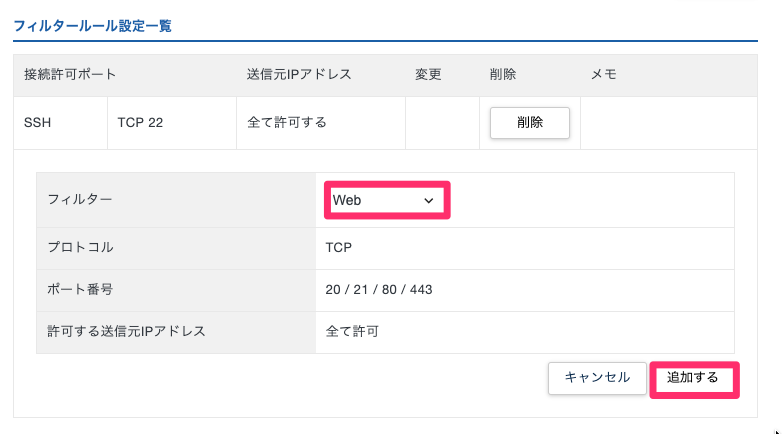
Task: Click the プロトコル row label
Action: click(80, 247)
